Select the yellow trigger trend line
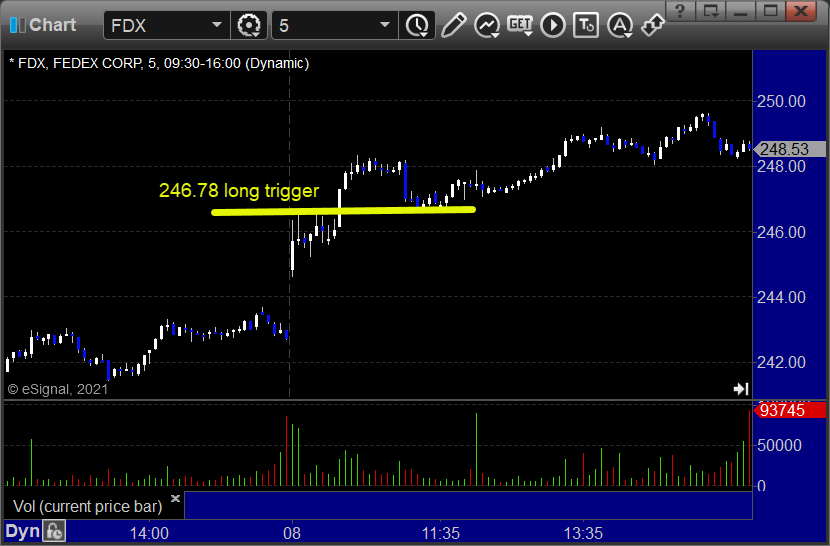 click(343, 211)
